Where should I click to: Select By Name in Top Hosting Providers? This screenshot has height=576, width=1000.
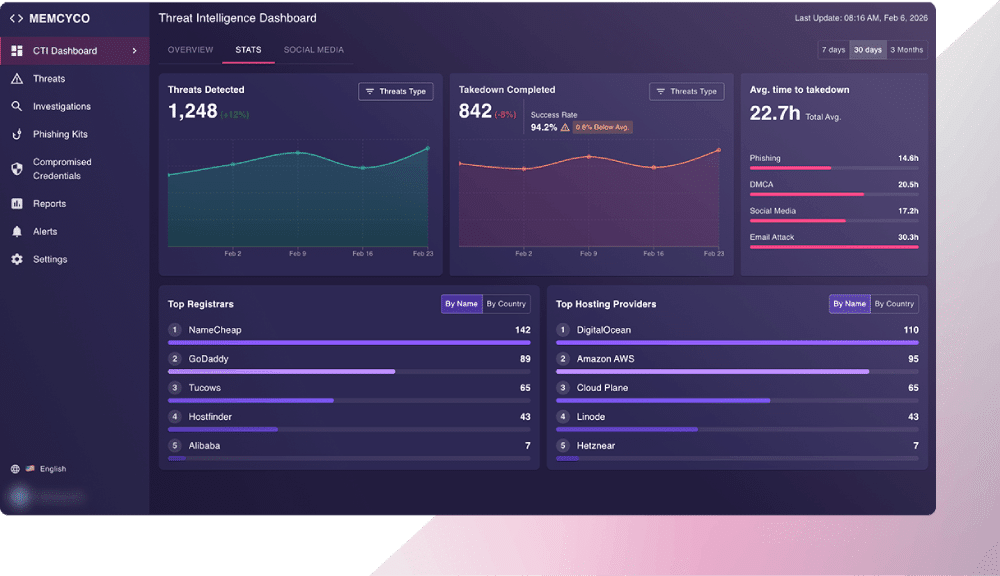tap(849, 304)
